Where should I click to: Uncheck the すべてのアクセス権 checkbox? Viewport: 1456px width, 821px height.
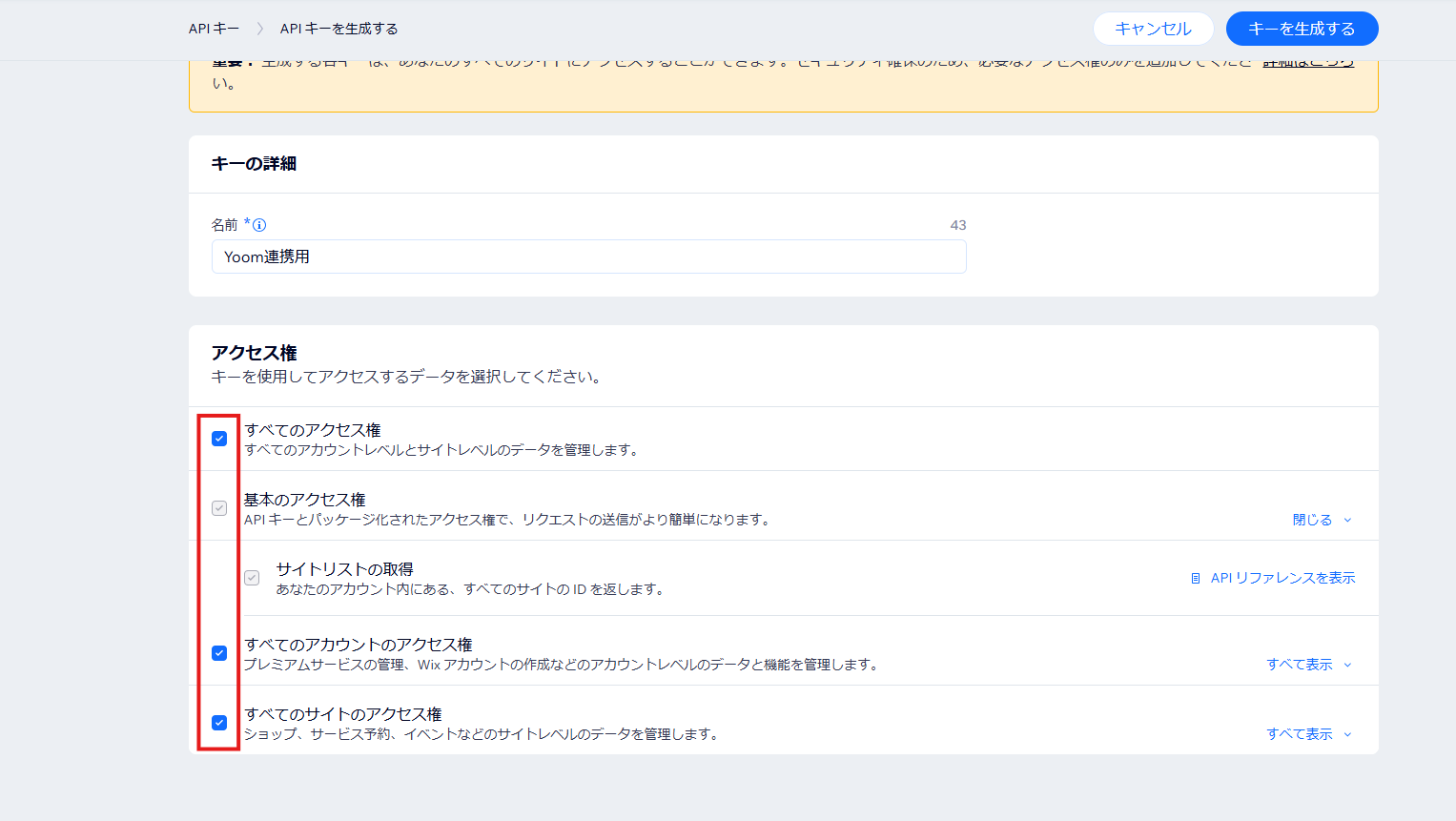[219, 439]
